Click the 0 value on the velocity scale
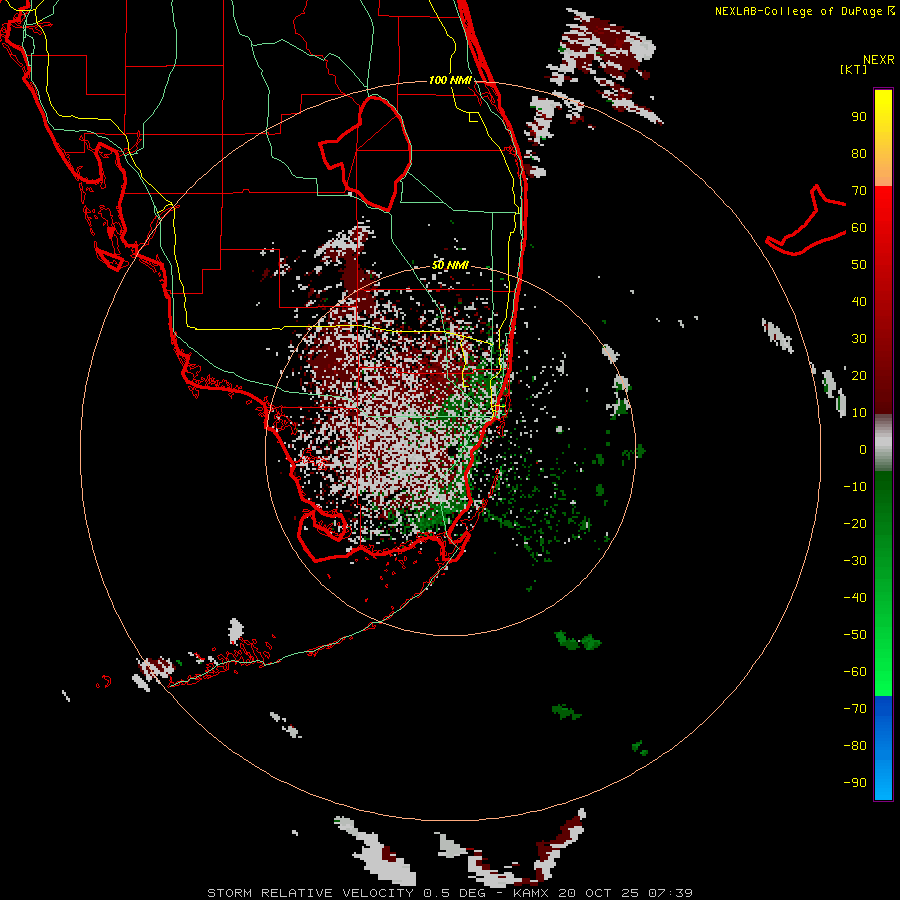 (x=863, y=449)
